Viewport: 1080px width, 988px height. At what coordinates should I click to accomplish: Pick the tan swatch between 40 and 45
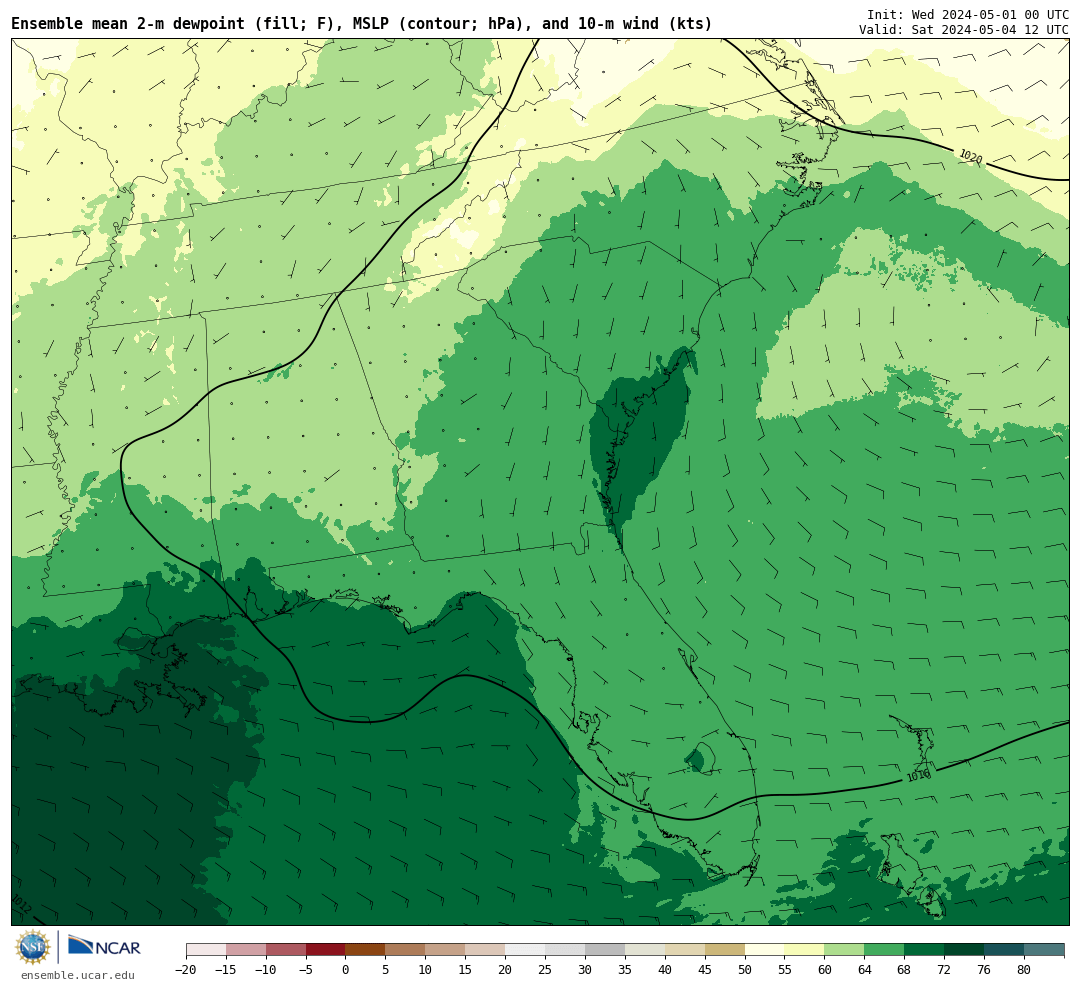685,950
